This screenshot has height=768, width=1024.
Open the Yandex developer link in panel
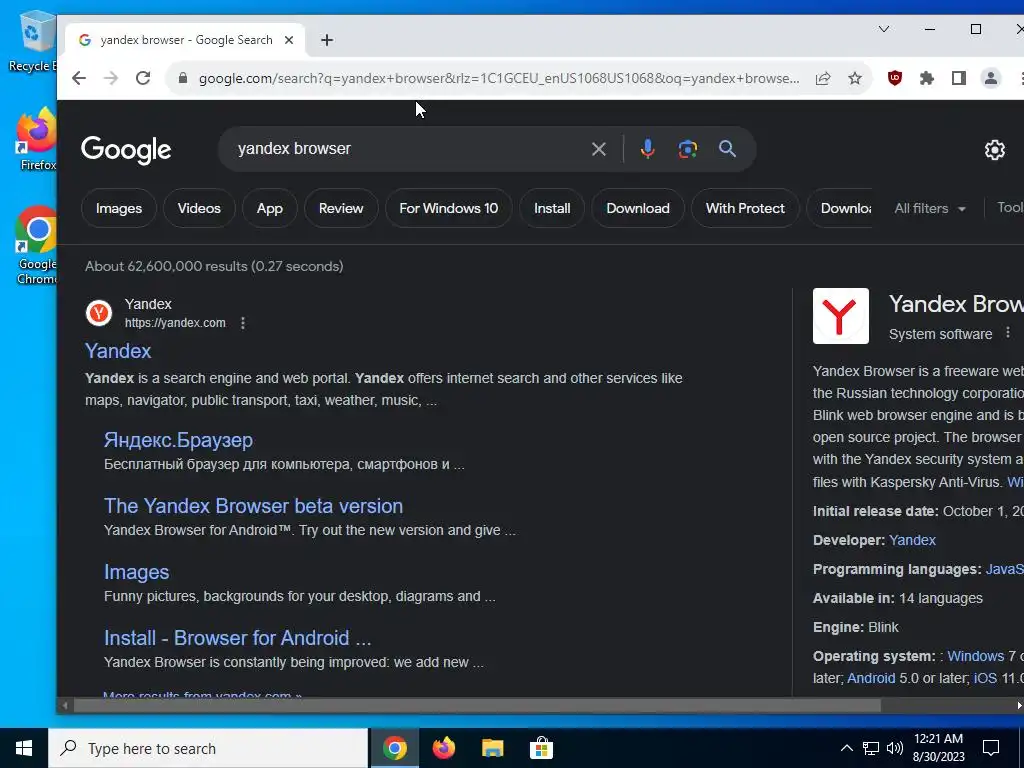point(912,540)
